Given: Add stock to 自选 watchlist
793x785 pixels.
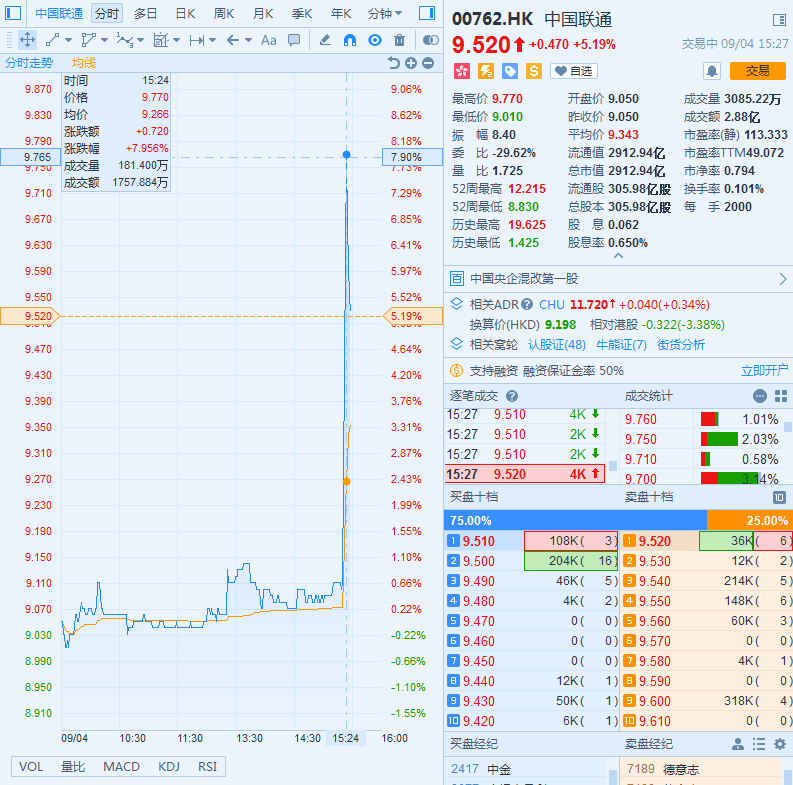Looking at the screenshot, I should click(574, 71).
